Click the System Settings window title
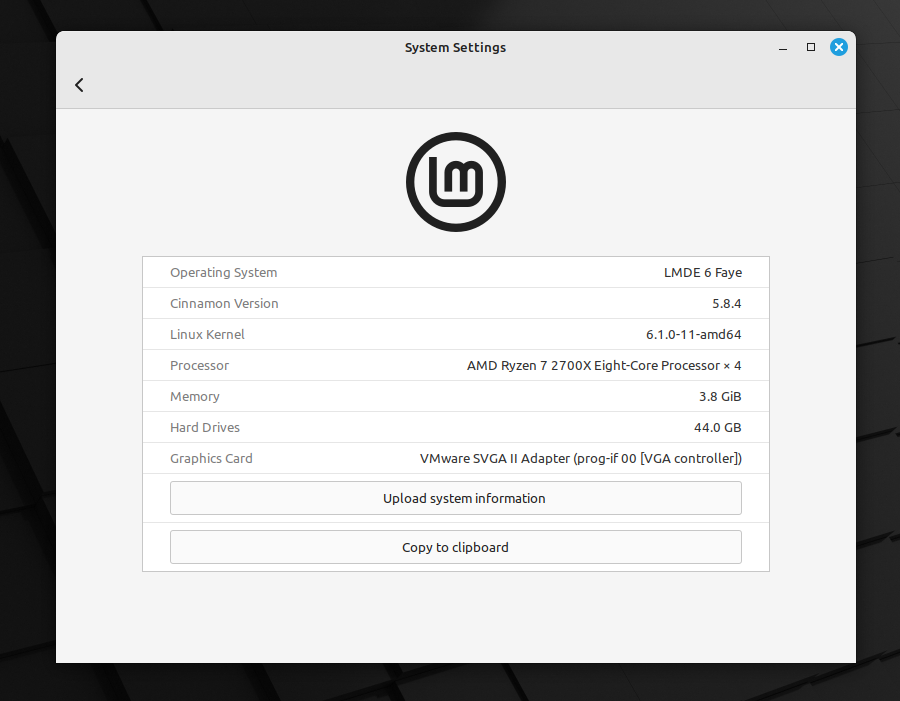900x701 pixels. [x=455, y=47]
